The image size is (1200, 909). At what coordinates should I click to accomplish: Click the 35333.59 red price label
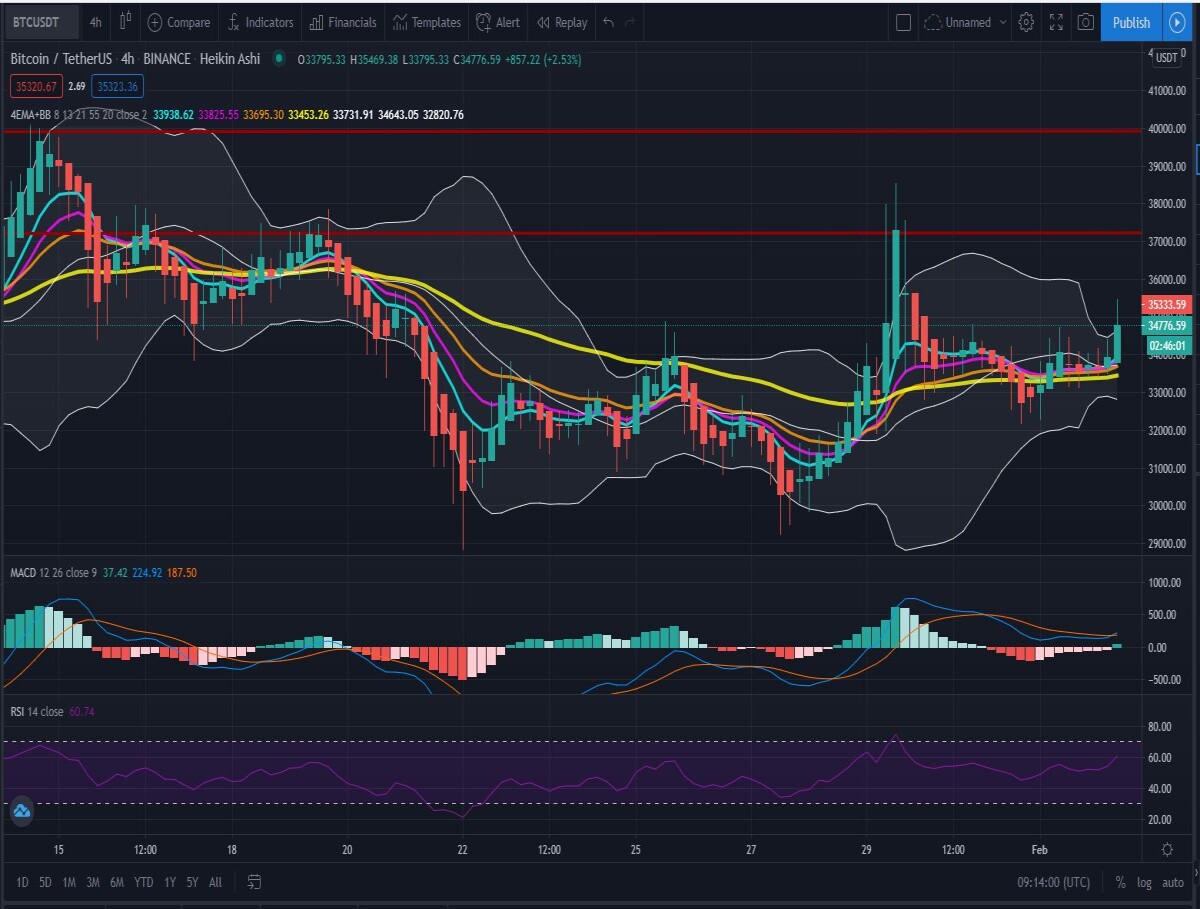[1165, 305]
